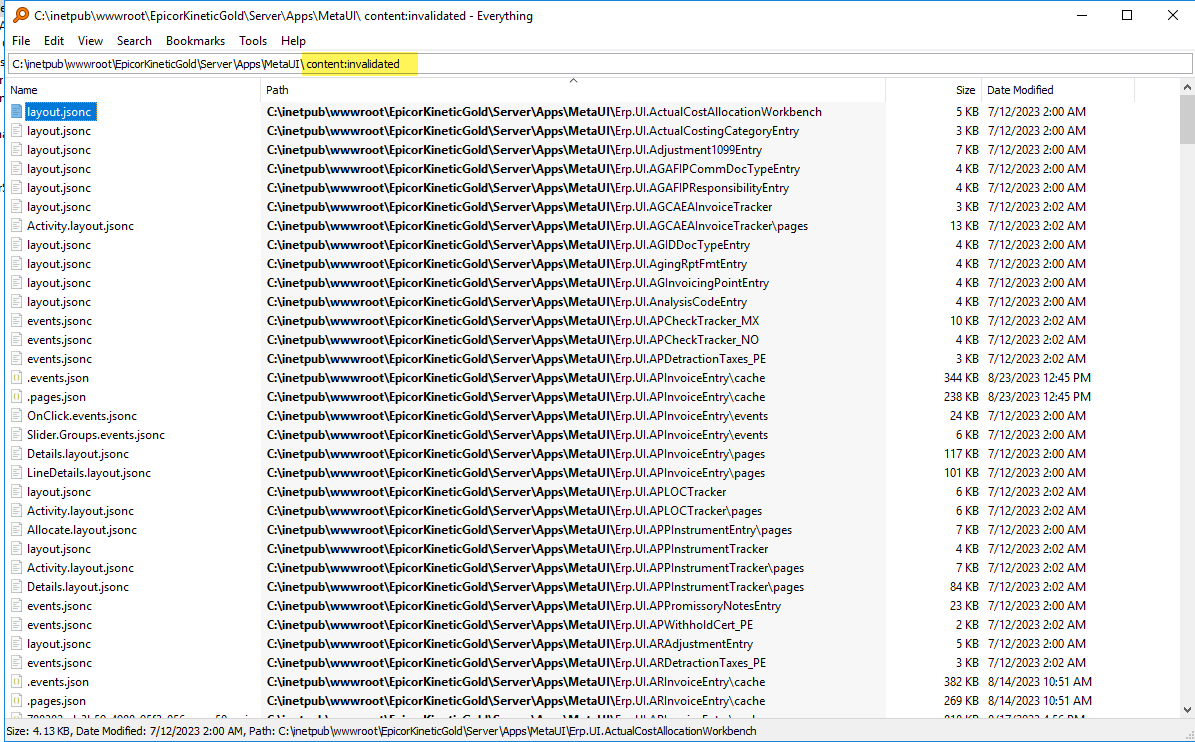Select Details.layout.jsonc in APInvoiceEntry\pages

point(78,454)
